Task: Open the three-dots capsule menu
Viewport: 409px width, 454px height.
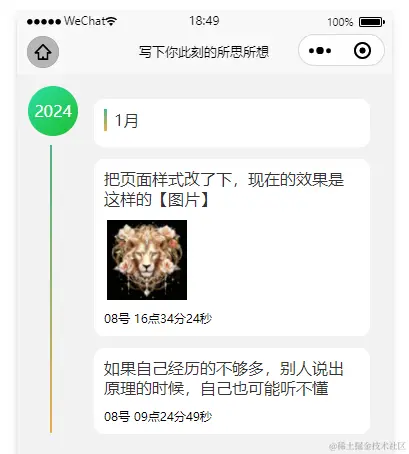Action: click(320, 51)
